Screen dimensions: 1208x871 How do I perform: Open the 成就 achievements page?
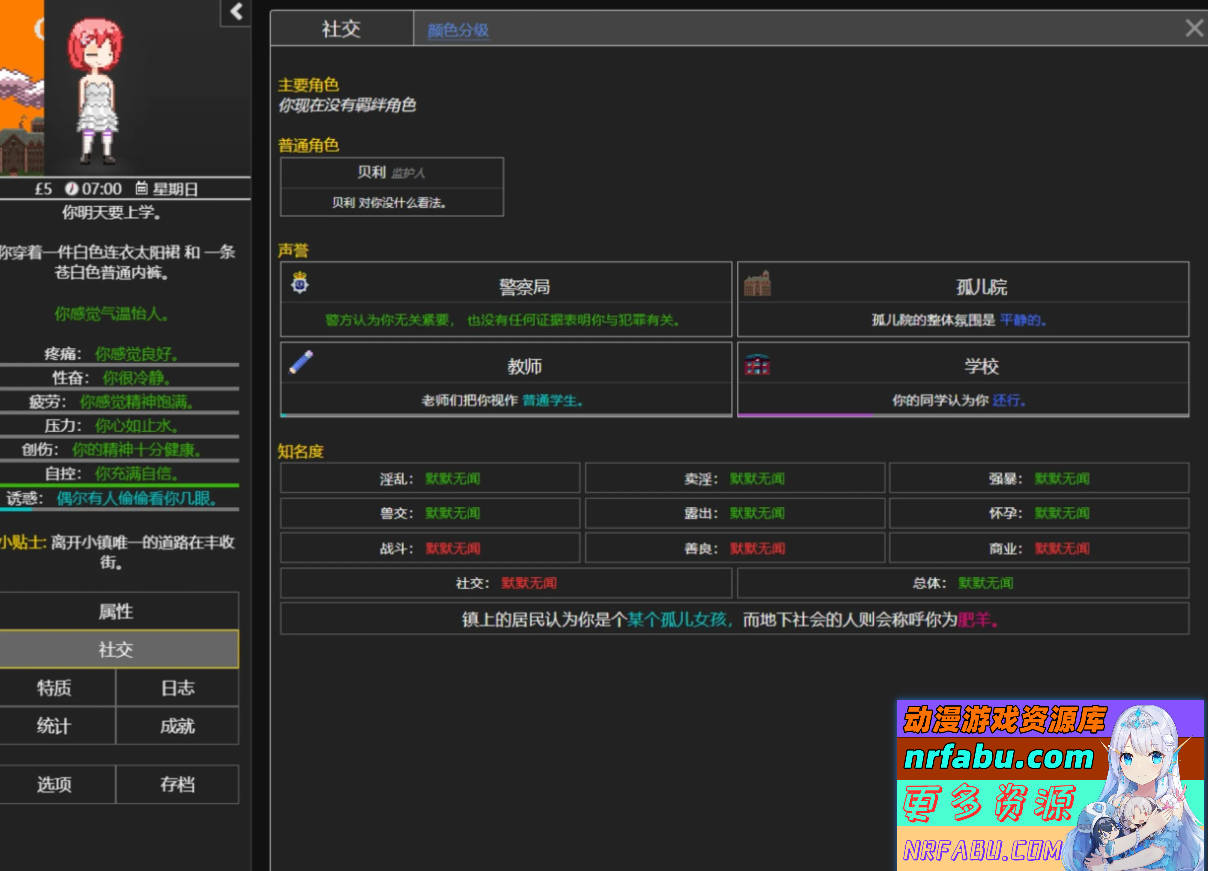tap(177, 726)
